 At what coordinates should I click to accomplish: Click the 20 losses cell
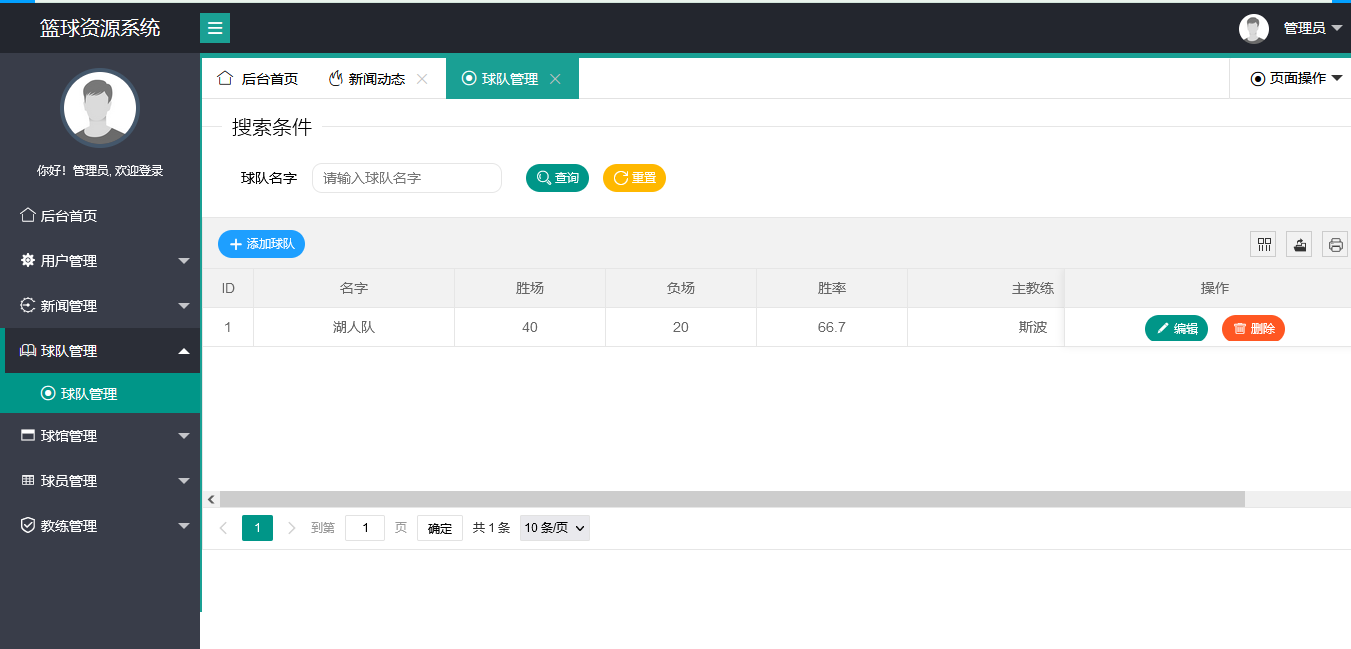(681, 327)
